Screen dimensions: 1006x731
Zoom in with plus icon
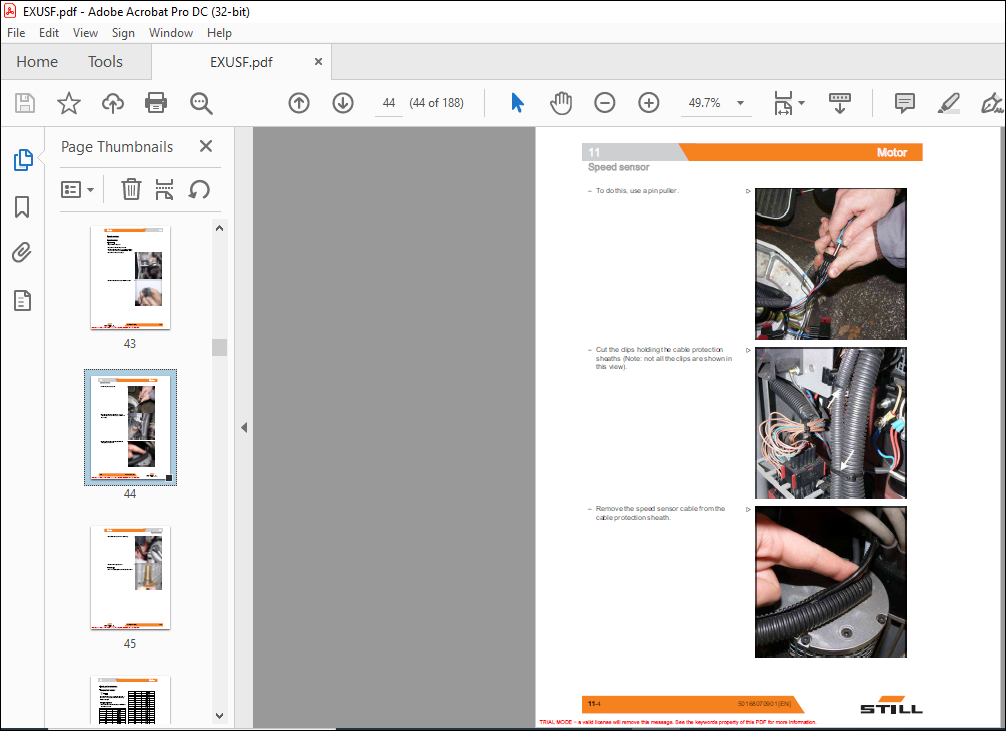(649, 103)
